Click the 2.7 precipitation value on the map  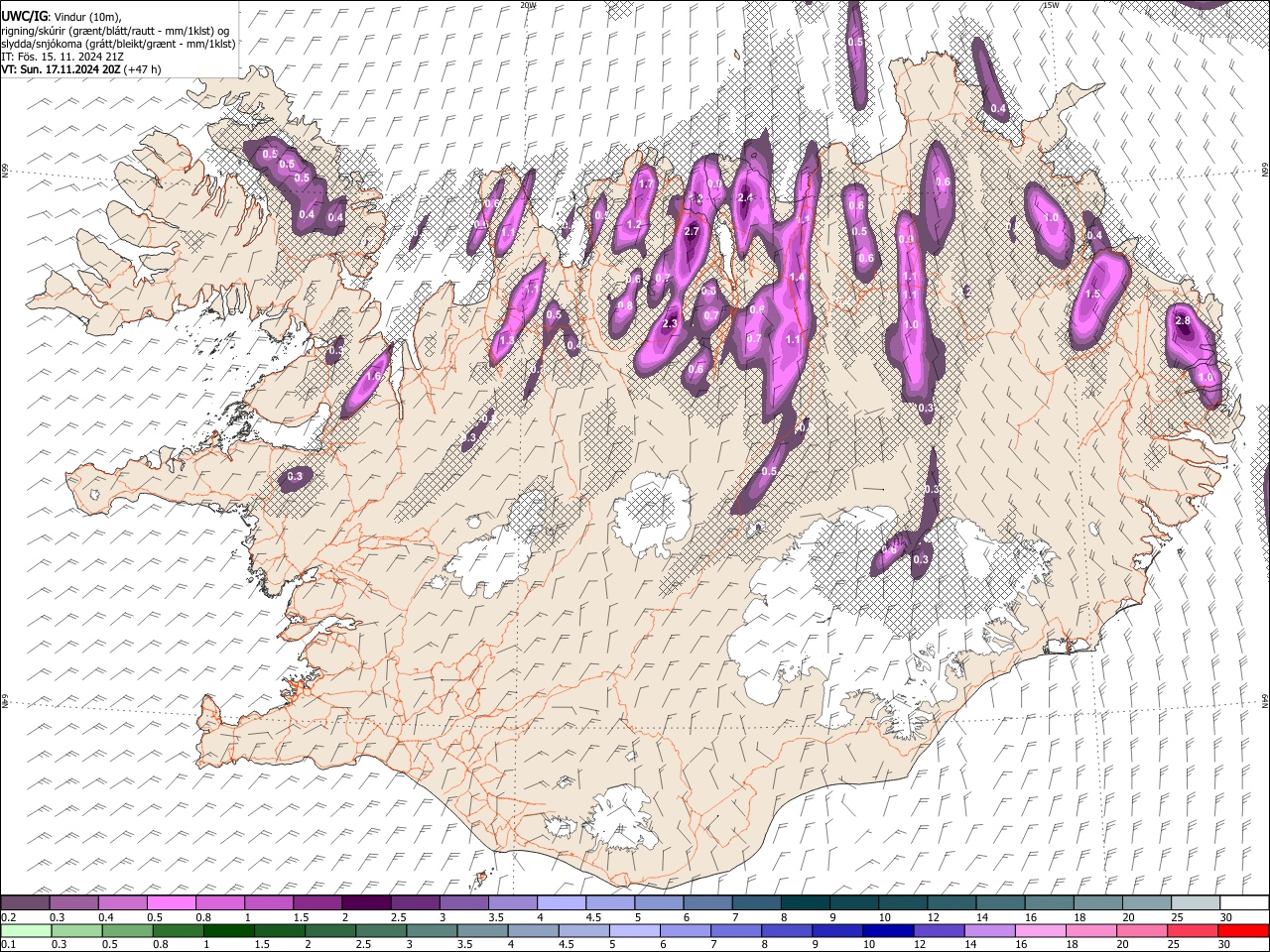pyautogui.click(x=692, y=231)
